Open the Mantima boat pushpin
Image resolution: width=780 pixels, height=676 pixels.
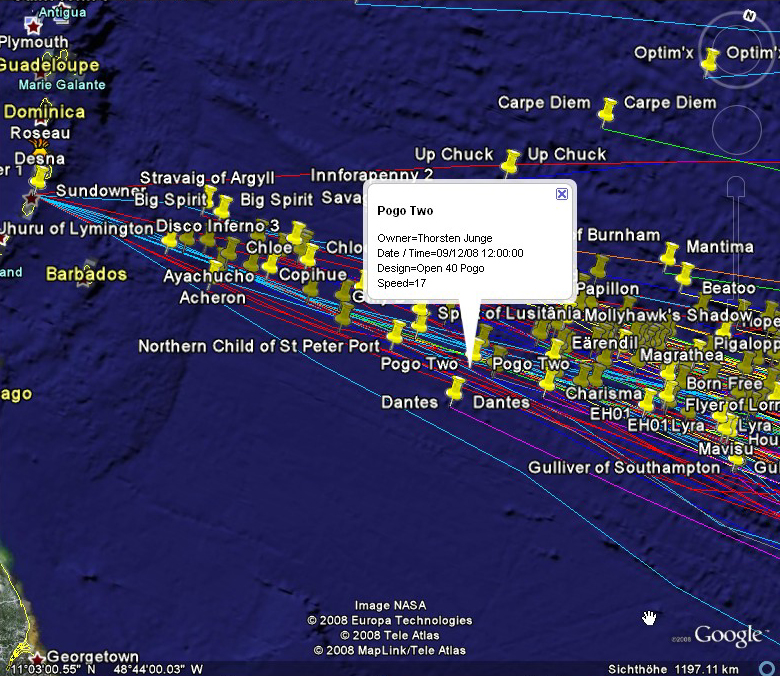[x=669, y=252]
